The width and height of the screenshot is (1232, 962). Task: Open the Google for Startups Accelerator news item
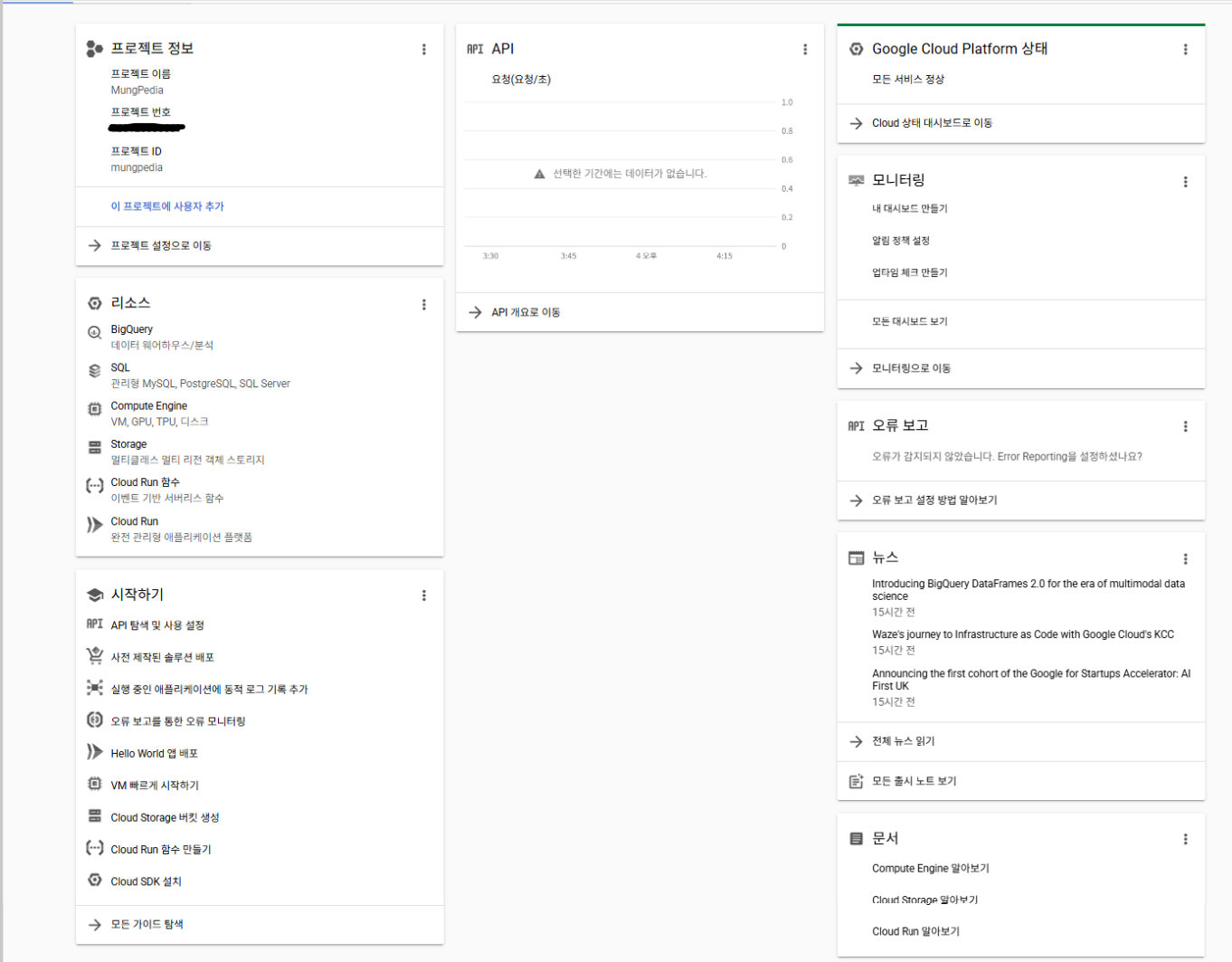(x=1031, y=680)
